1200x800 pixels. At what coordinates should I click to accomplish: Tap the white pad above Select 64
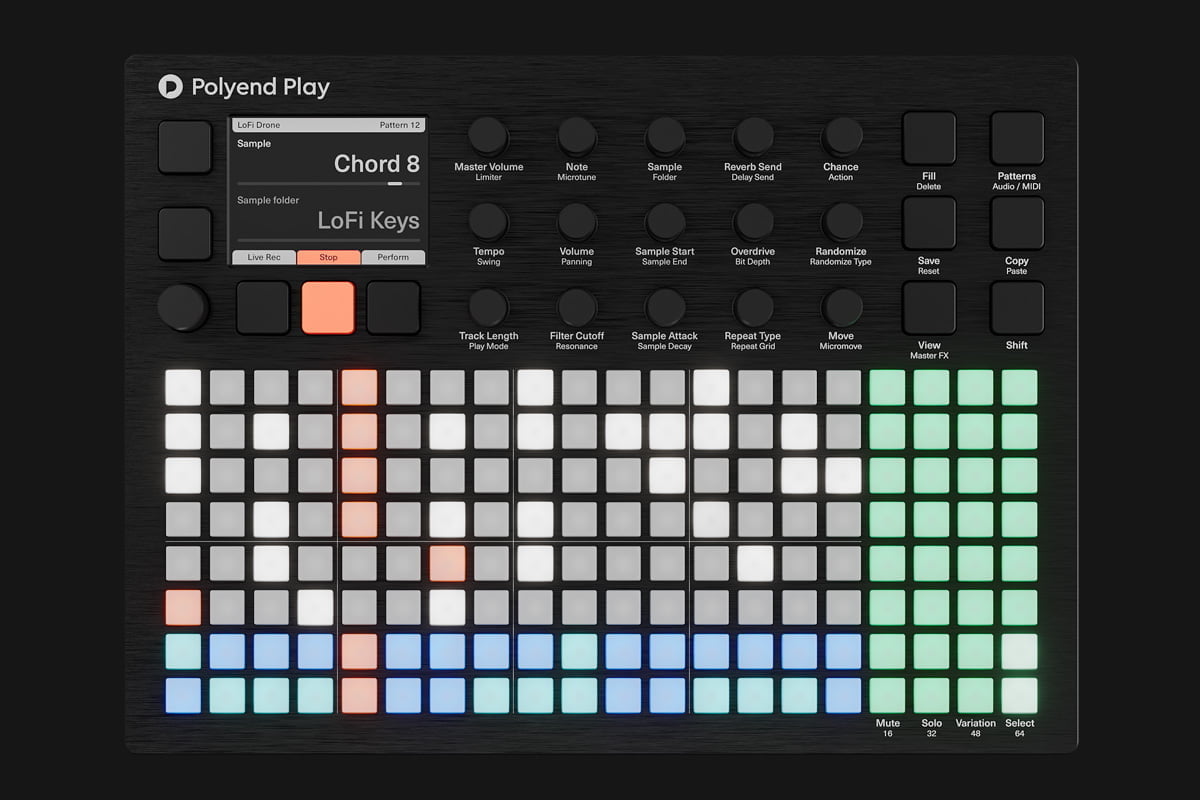coord(1019,695)
